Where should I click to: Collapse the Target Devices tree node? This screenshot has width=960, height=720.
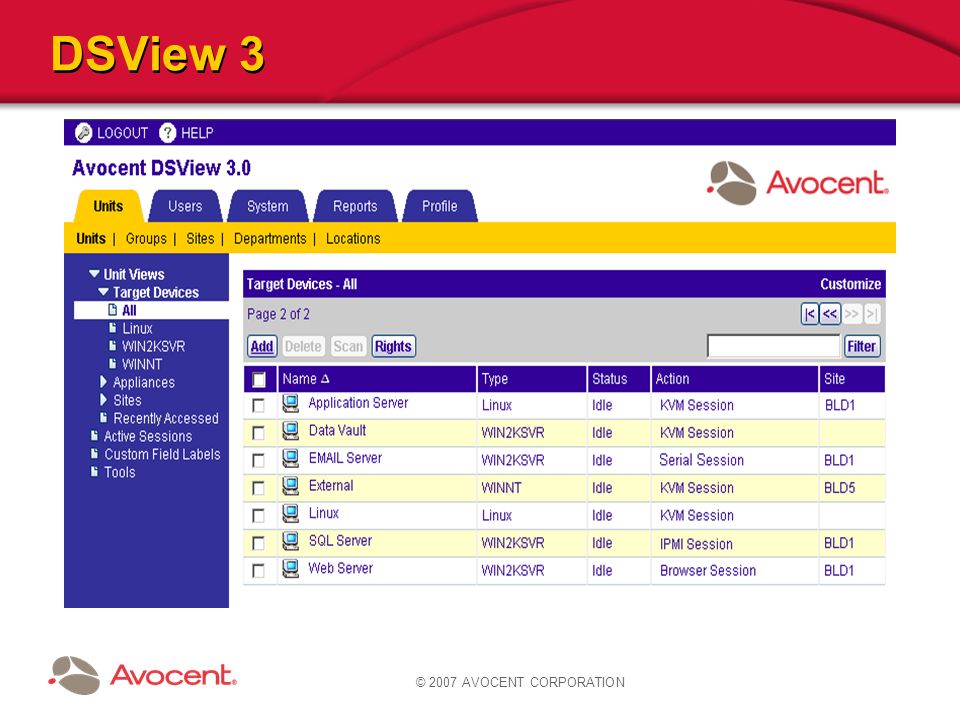click(103, 292)
